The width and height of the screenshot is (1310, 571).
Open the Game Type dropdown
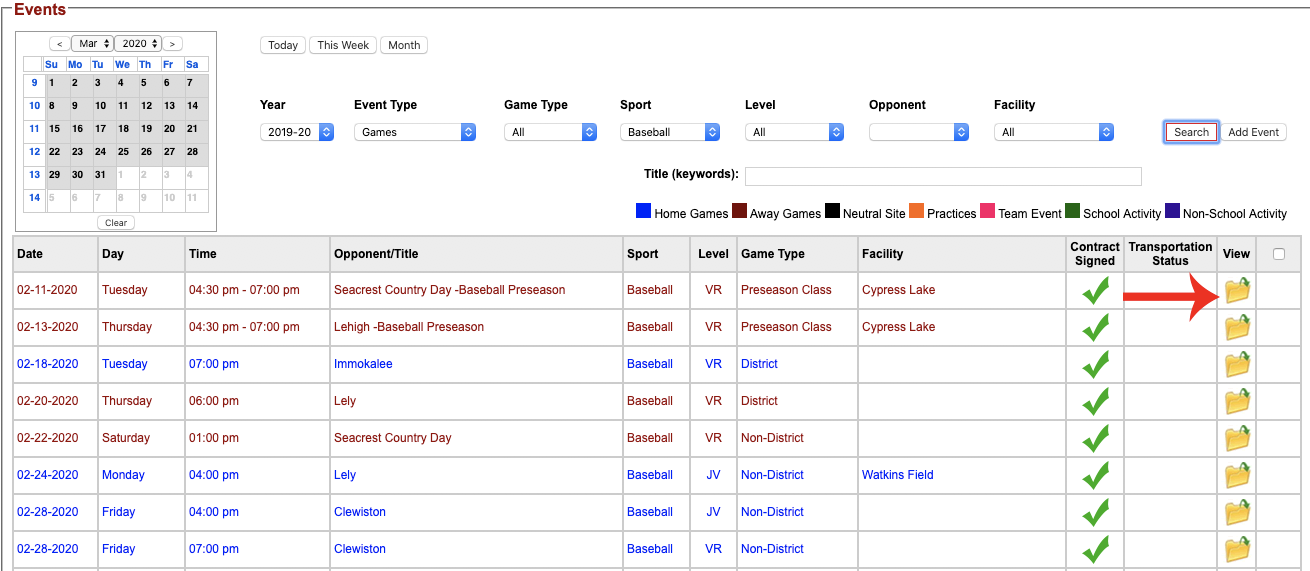coord(550,132)
